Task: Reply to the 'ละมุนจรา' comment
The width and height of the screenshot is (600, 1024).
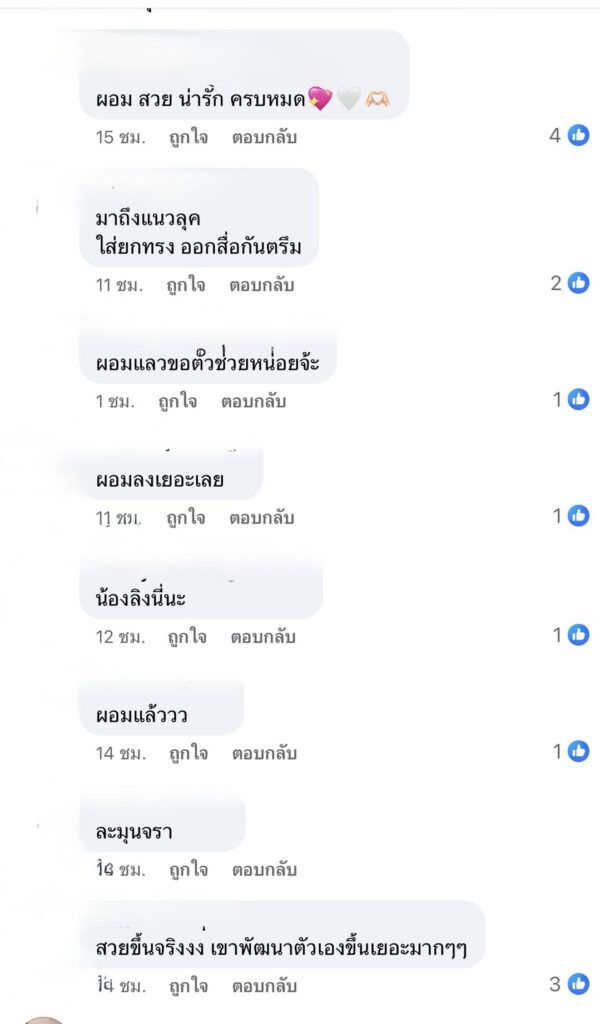Action: 264,870
